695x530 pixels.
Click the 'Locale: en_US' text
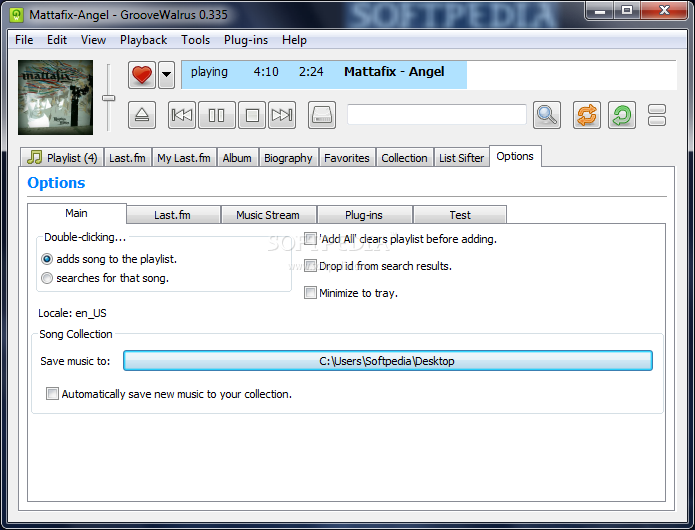[x=72, y=313]
